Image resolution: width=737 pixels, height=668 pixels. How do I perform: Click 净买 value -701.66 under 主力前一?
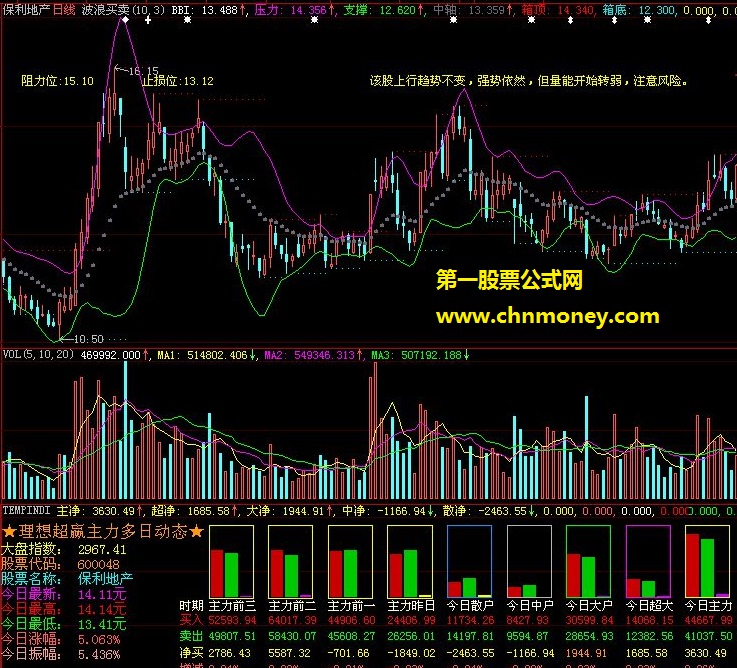tap(348, 653)
